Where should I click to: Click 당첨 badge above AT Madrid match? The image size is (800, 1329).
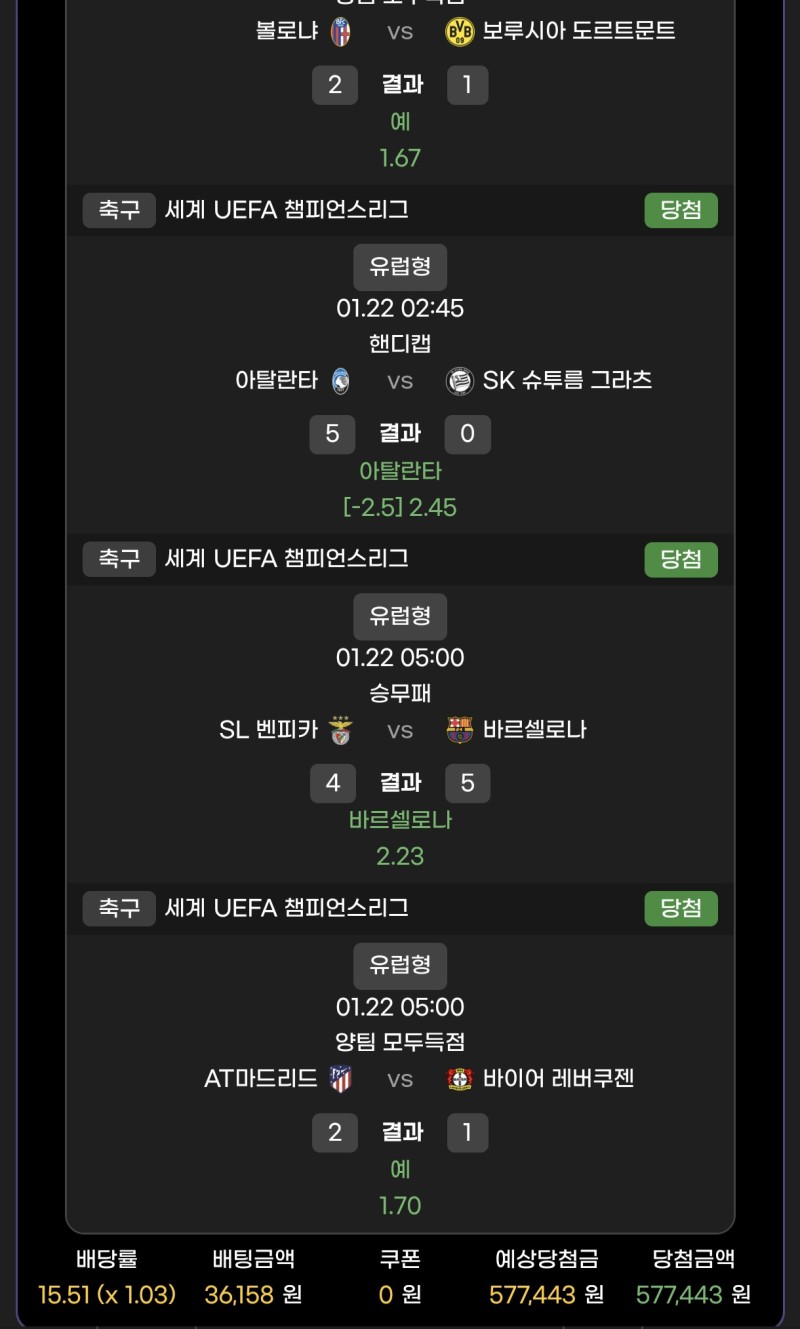pyautogui.click(x=681, y=908)
